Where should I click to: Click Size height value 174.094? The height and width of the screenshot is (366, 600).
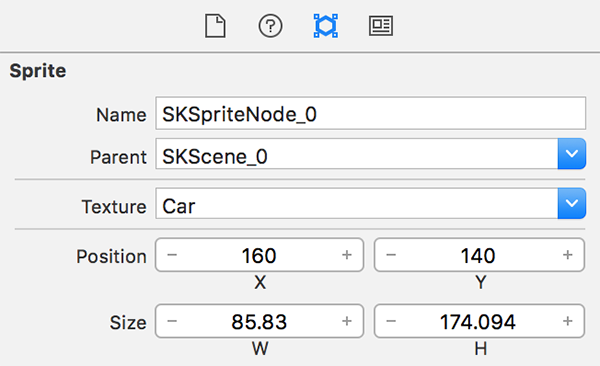478,322
